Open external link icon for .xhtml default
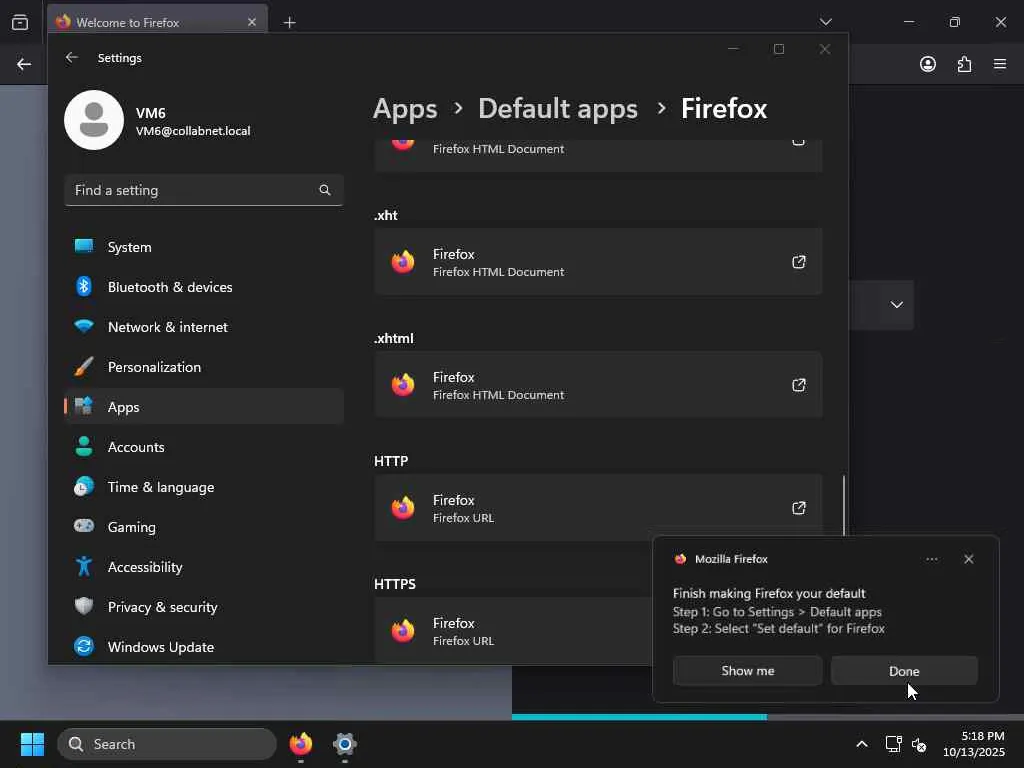The image size is (1024, 768). (x=799, y=385)
